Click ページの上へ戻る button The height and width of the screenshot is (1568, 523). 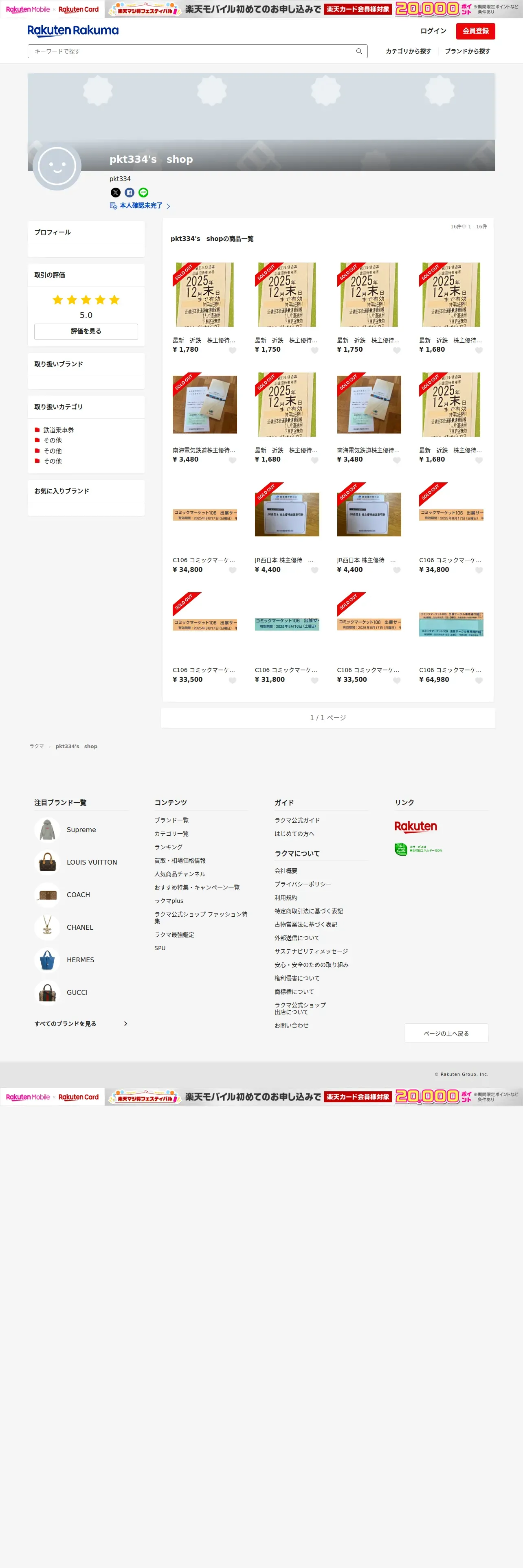click(x=446, y=1033)
